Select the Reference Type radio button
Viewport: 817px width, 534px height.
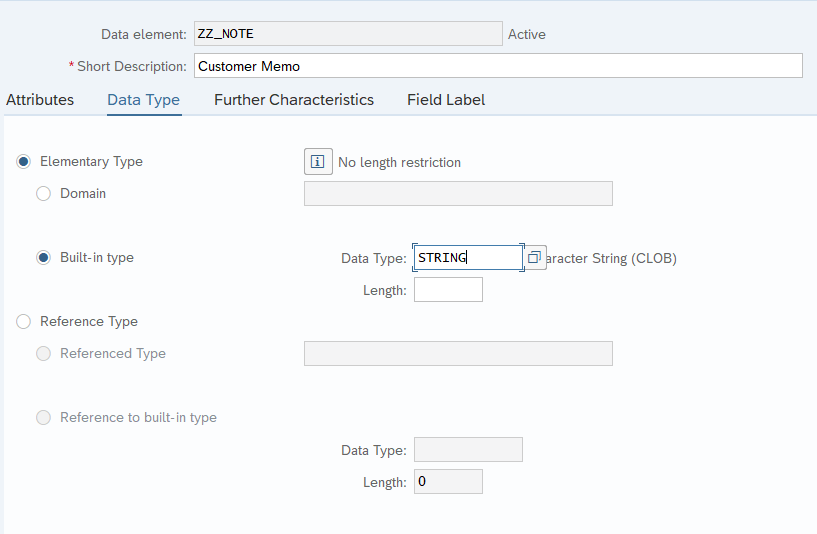coord(23,321)
